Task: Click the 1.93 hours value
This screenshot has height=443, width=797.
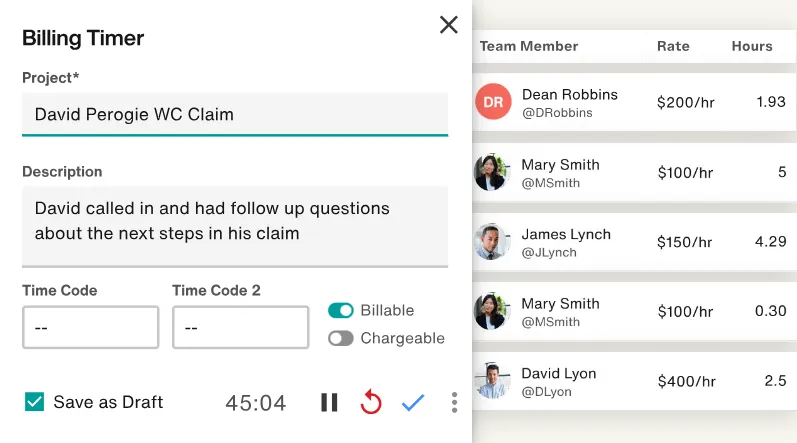Action: coord(771,102)
